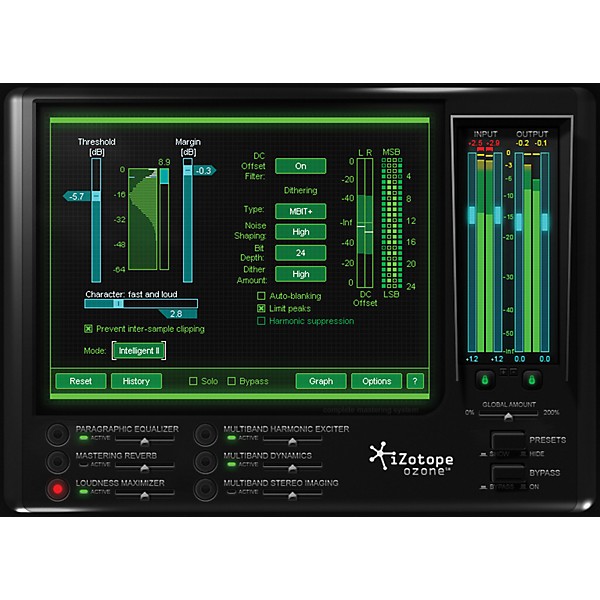The width and height of the screenshot is (600, 600).
Task: Click the DC Offset L R meter
Action: (365, 223)
